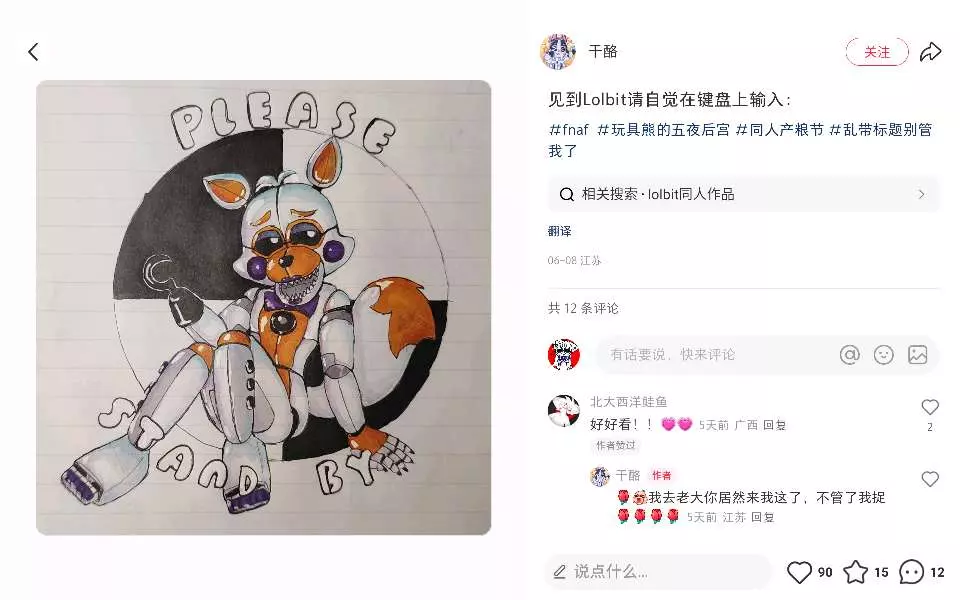Like 北大西洋鲑鱼's comment
This screenshot has width=960, height=600.
pyautogui.click(x=930, y=407)
